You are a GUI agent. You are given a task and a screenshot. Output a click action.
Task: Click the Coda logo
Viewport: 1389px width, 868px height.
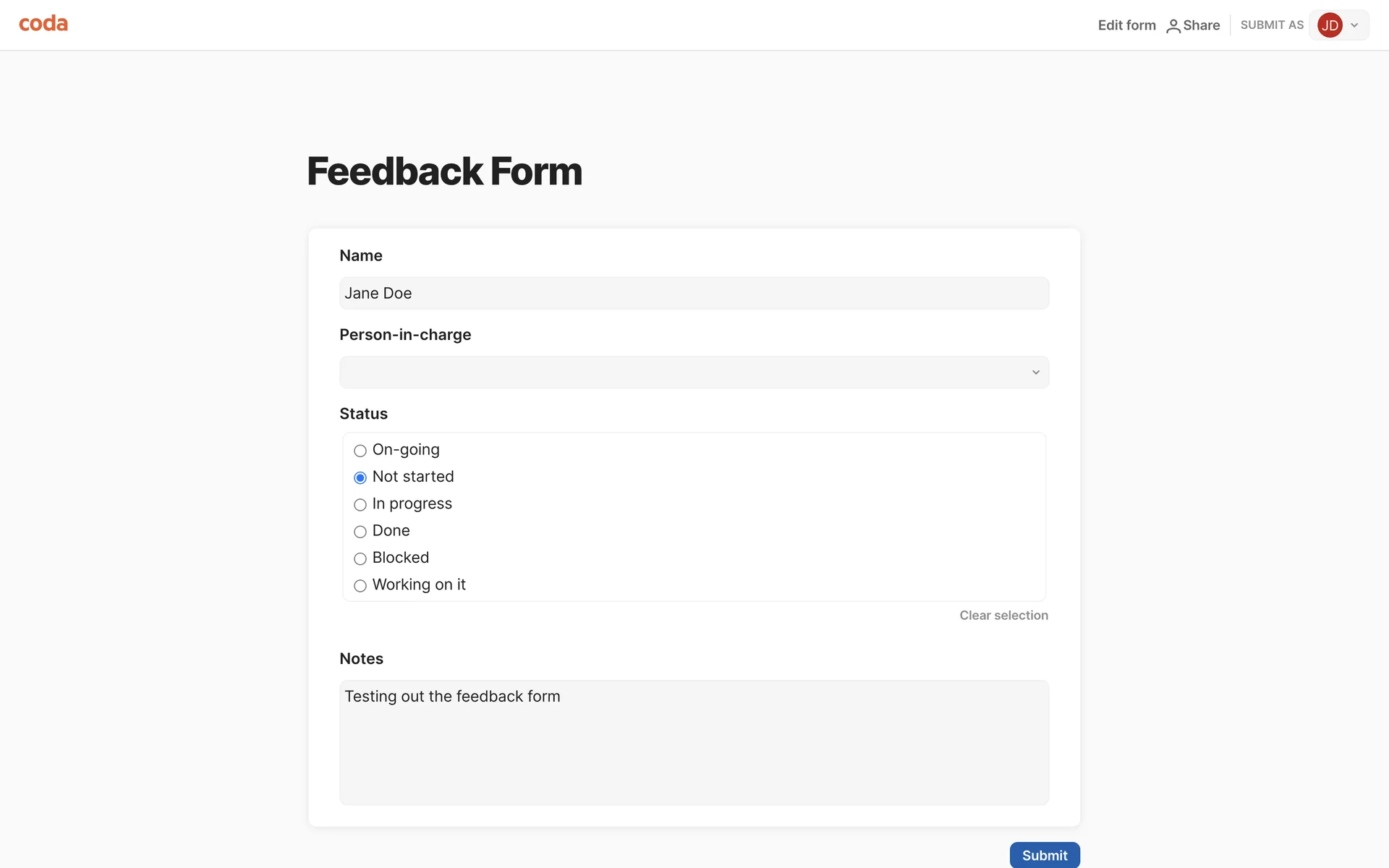[x=43, y=24]
